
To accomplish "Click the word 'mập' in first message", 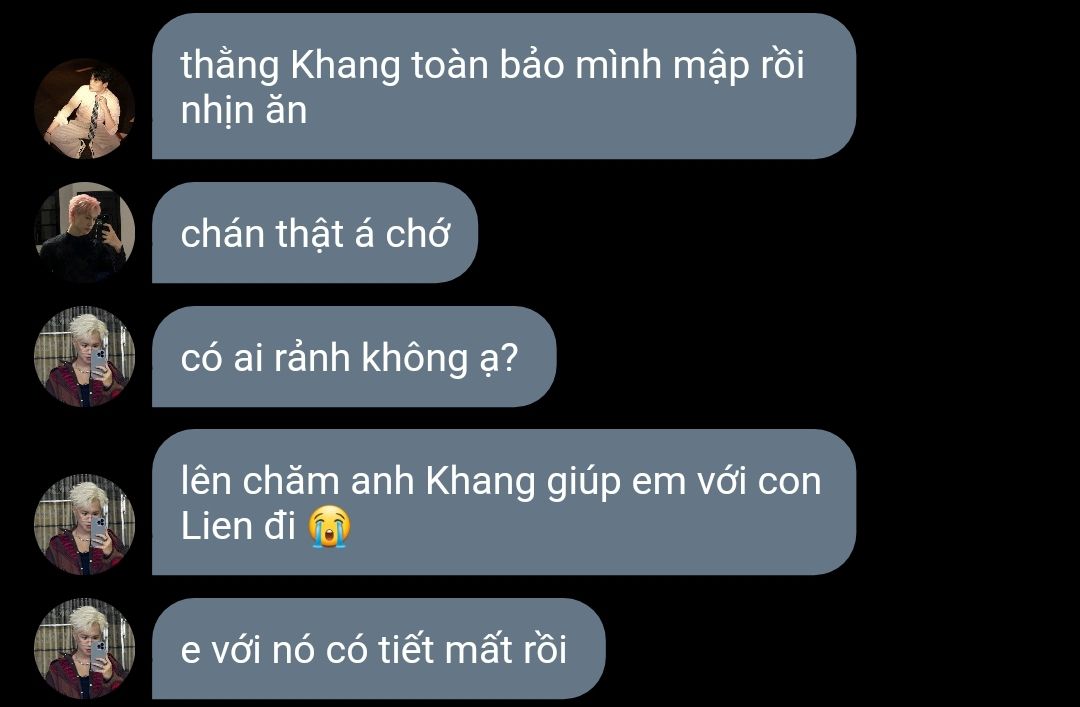I will [x=710, y=66].
